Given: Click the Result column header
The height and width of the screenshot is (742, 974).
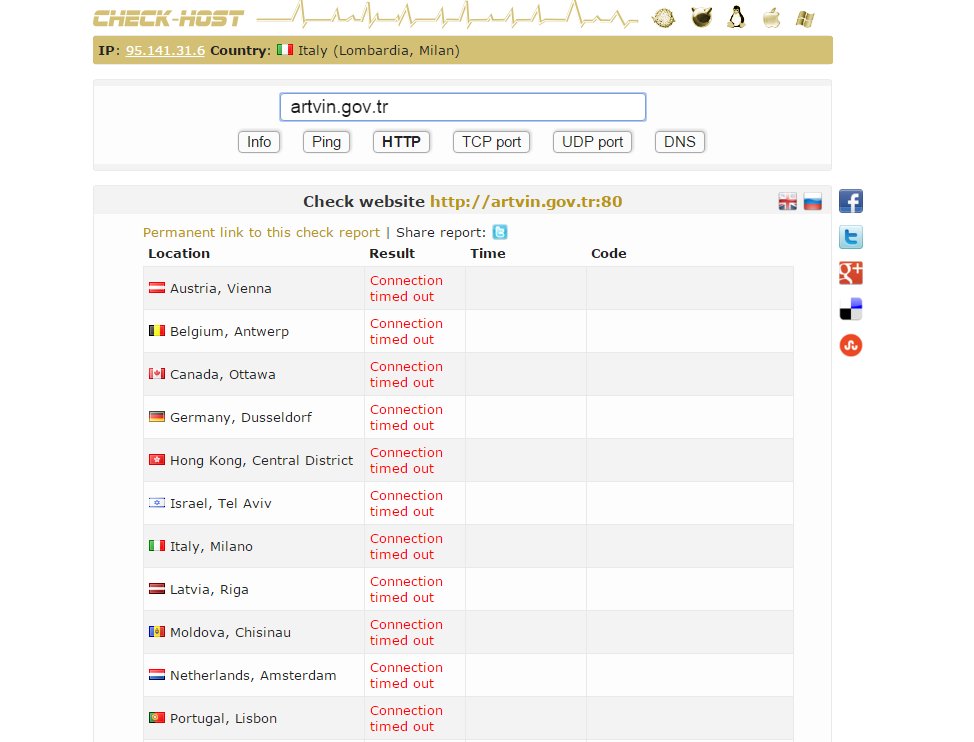Looking at the screenshot, I should coord(392,253).
